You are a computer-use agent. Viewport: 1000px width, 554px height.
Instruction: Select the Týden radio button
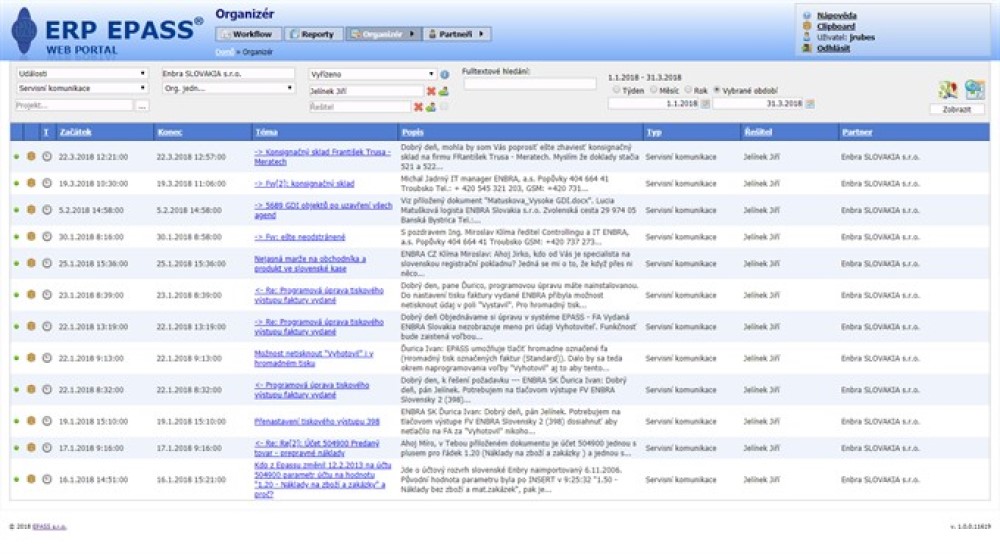(616, 91)
